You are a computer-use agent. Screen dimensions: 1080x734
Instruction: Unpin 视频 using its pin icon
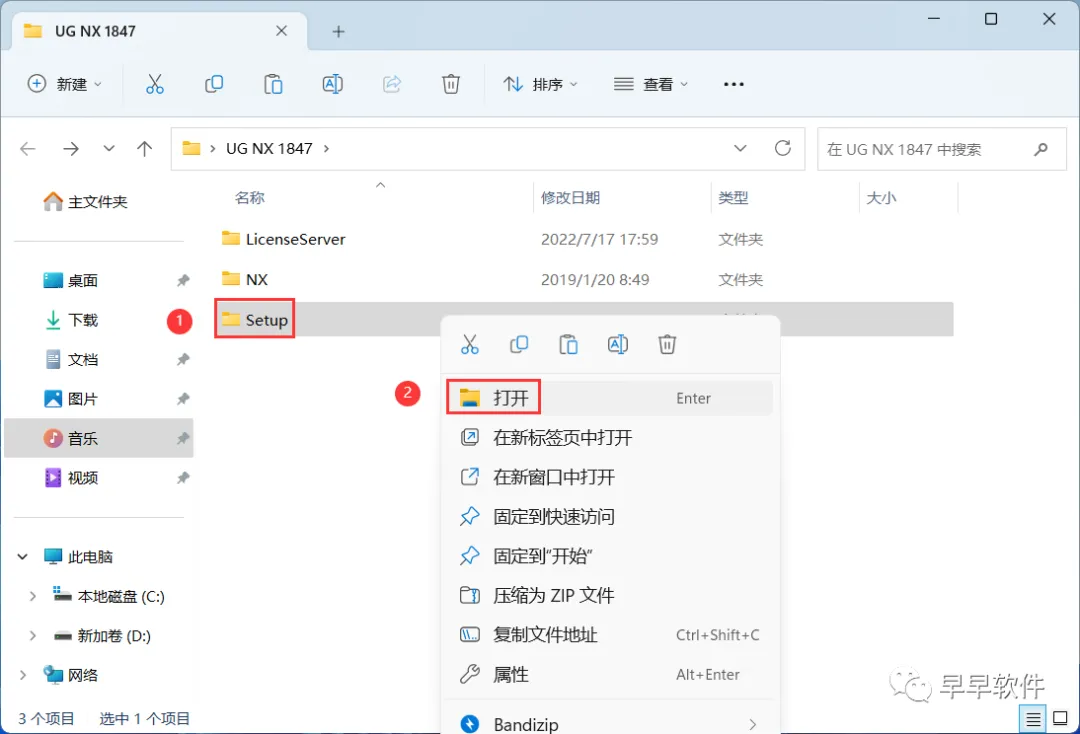click(183, 478)
